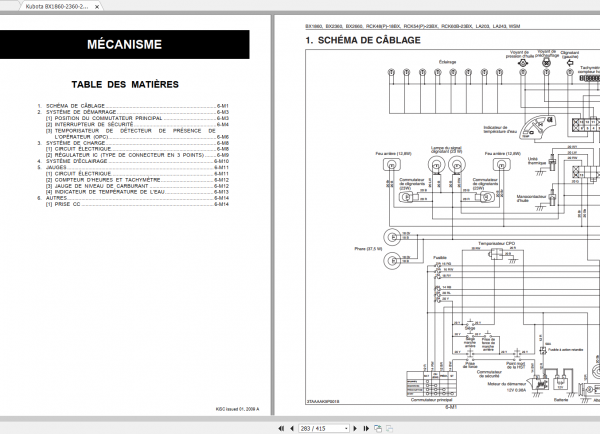The image size is (600, 434).
Task: Open TOC entry Schéma de câblage 6-M1
Action: 133,106
